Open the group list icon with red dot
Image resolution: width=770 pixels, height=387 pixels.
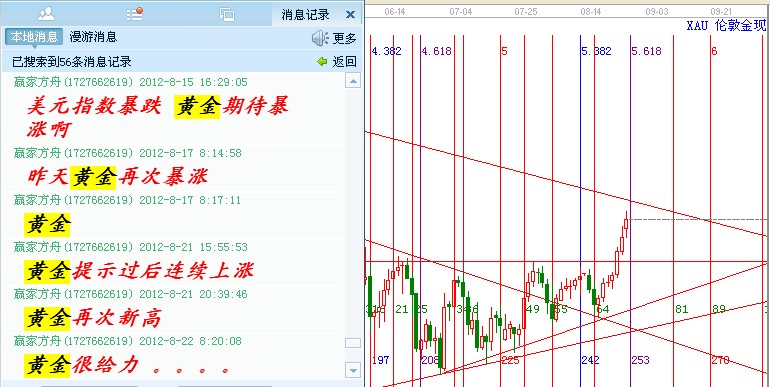(135, 14)
